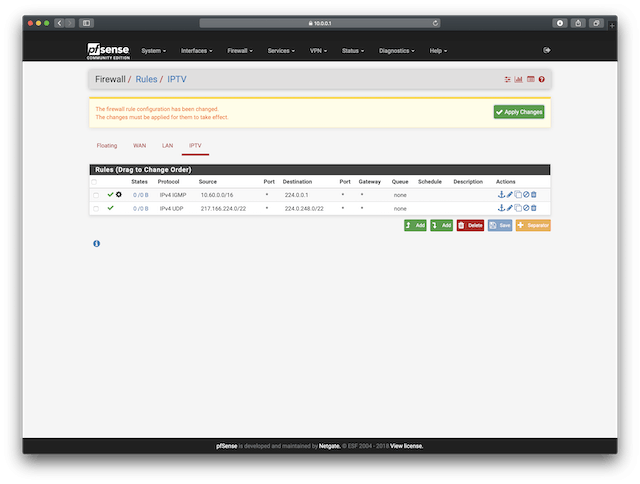Click the green pass checkmark on UDP rule
This screenshot has height=484, width=640.
coord(110,208)
